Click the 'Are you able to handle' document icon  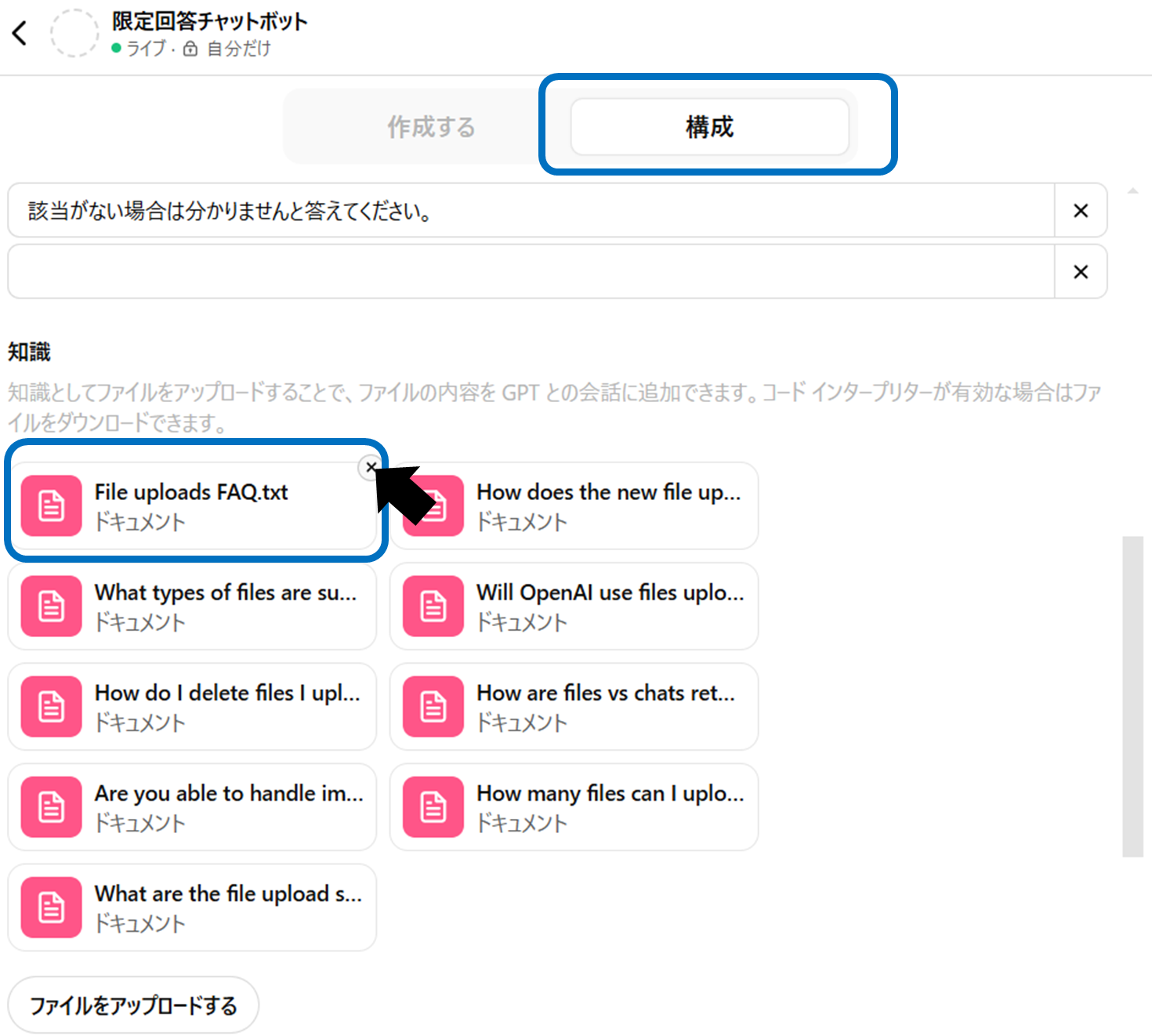52,807
